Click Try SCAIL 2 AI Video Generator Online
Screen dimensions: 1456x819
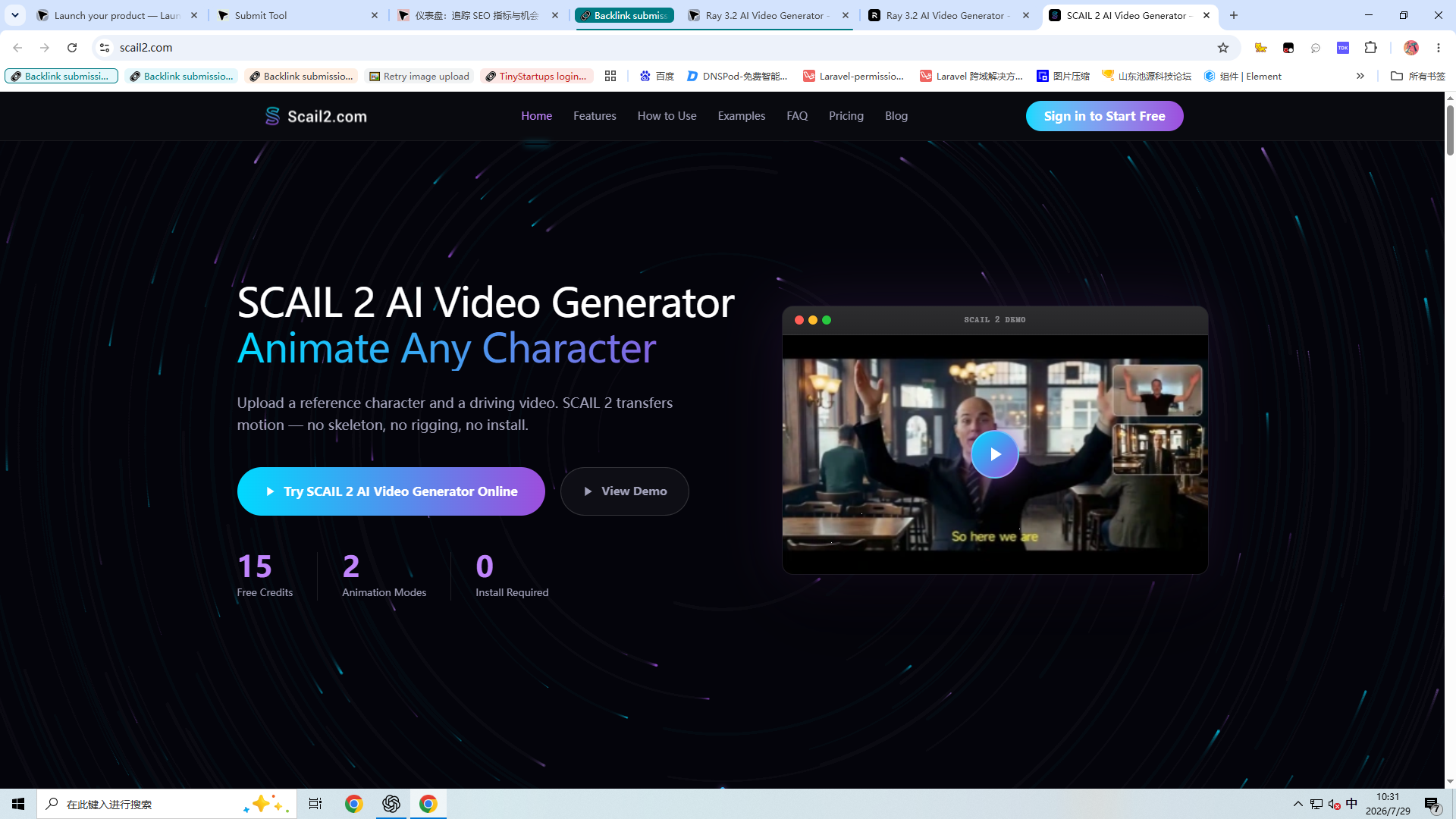pyautogui.click(x=391, y=491)
